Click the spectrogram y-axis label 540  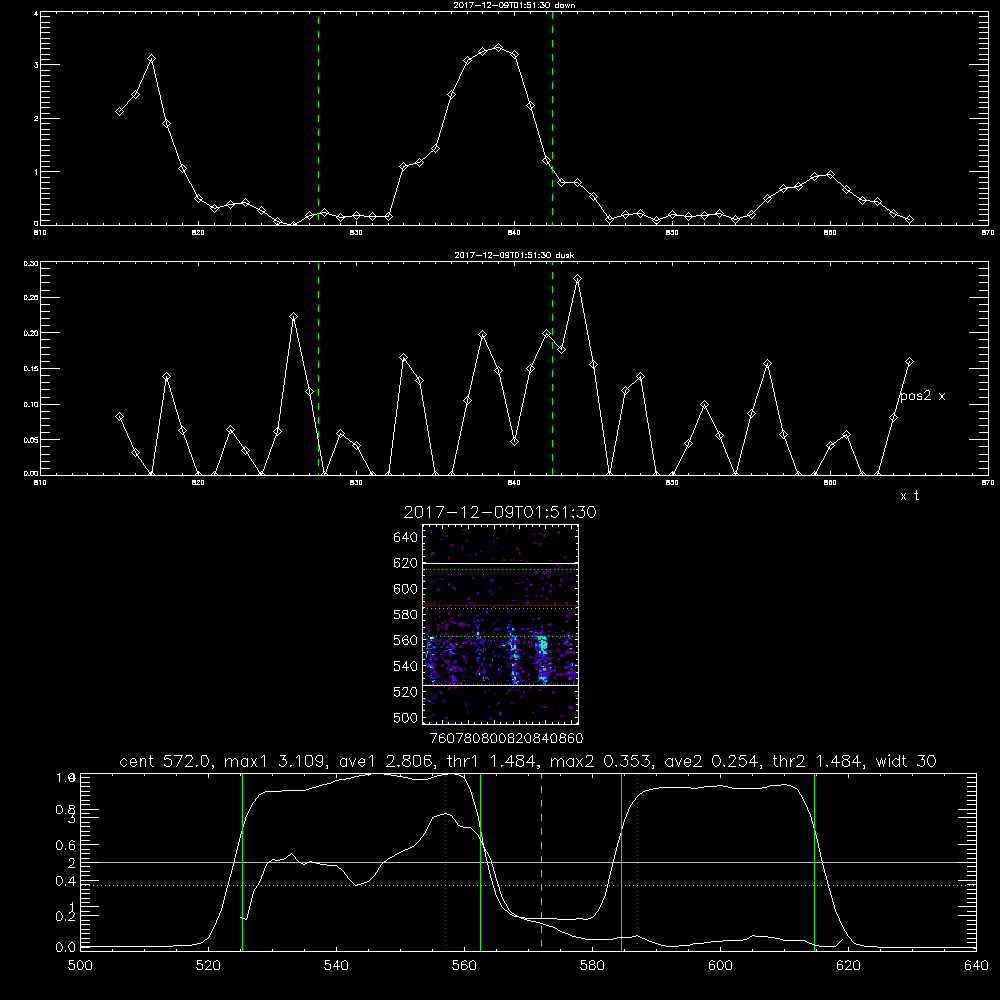click(x=406, y=666)
